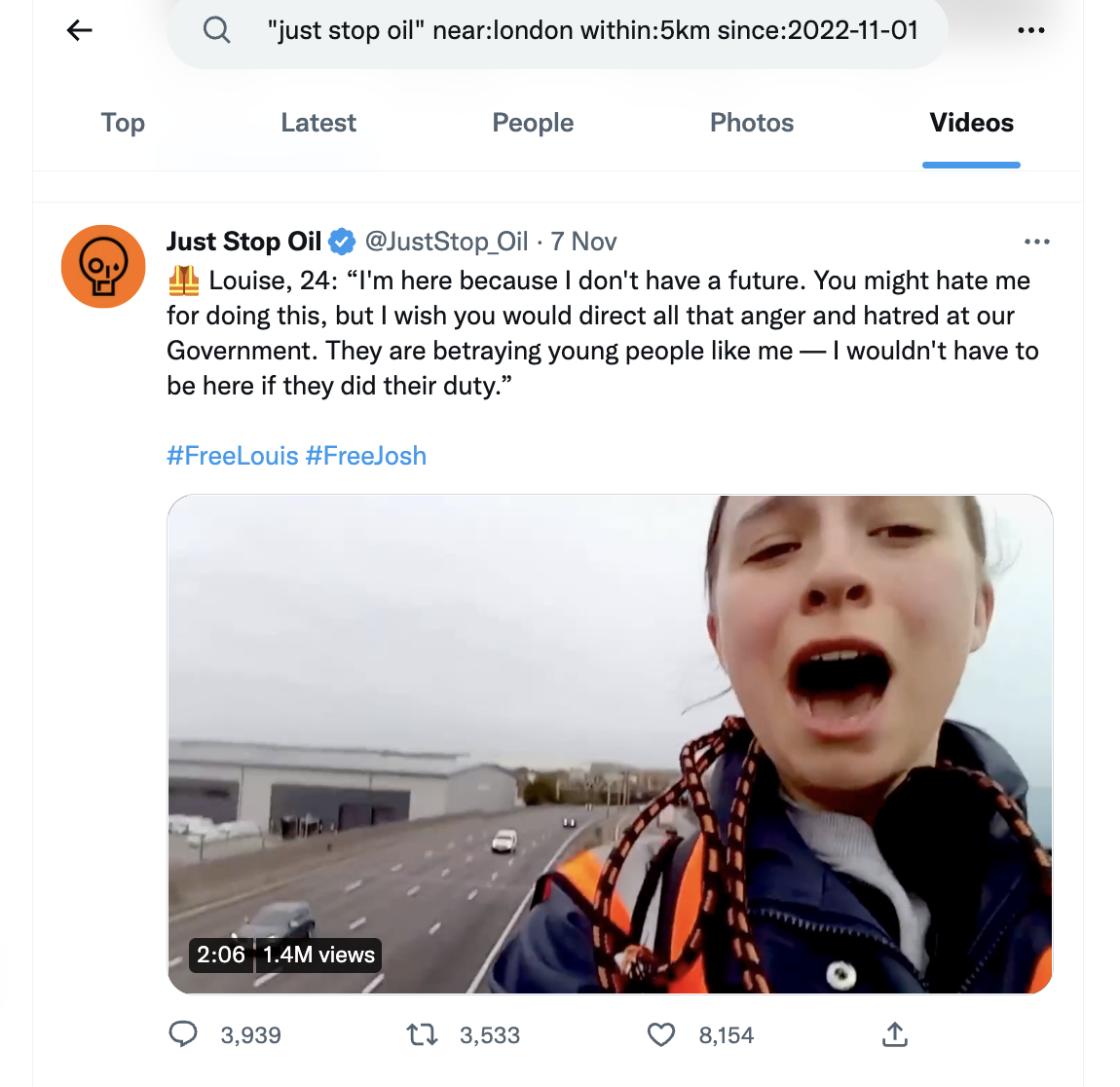The height and width of the screenshot is (1087, 1120).
Task: Click the Just Stop Oil display name
Action: 243,242
